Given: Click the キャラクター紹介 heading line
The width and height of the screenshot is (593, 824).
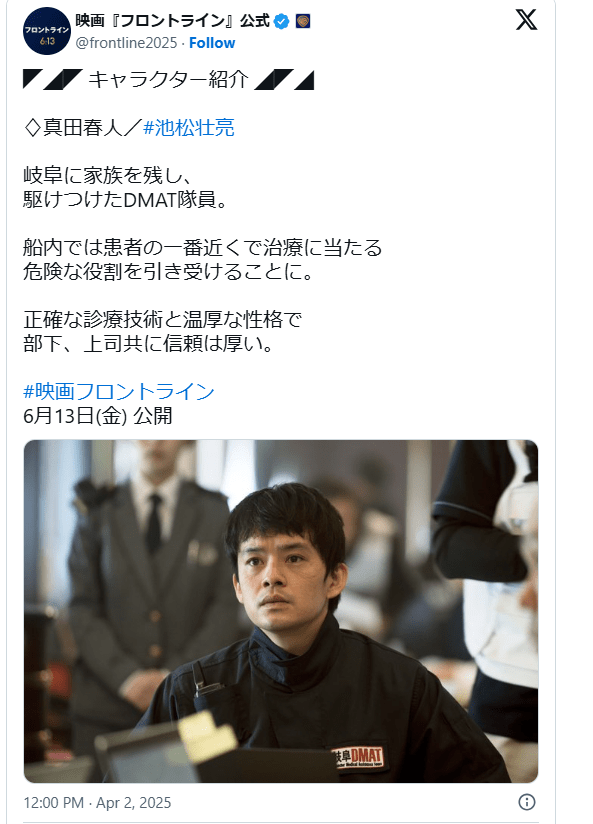Looking at the screenshot, I should (x=168, y=80).
